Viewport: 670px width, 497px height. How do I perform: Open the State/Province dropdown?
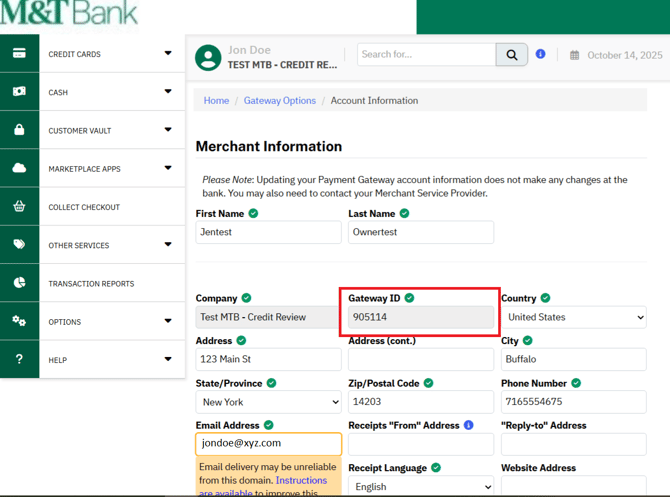pos(268,402)
